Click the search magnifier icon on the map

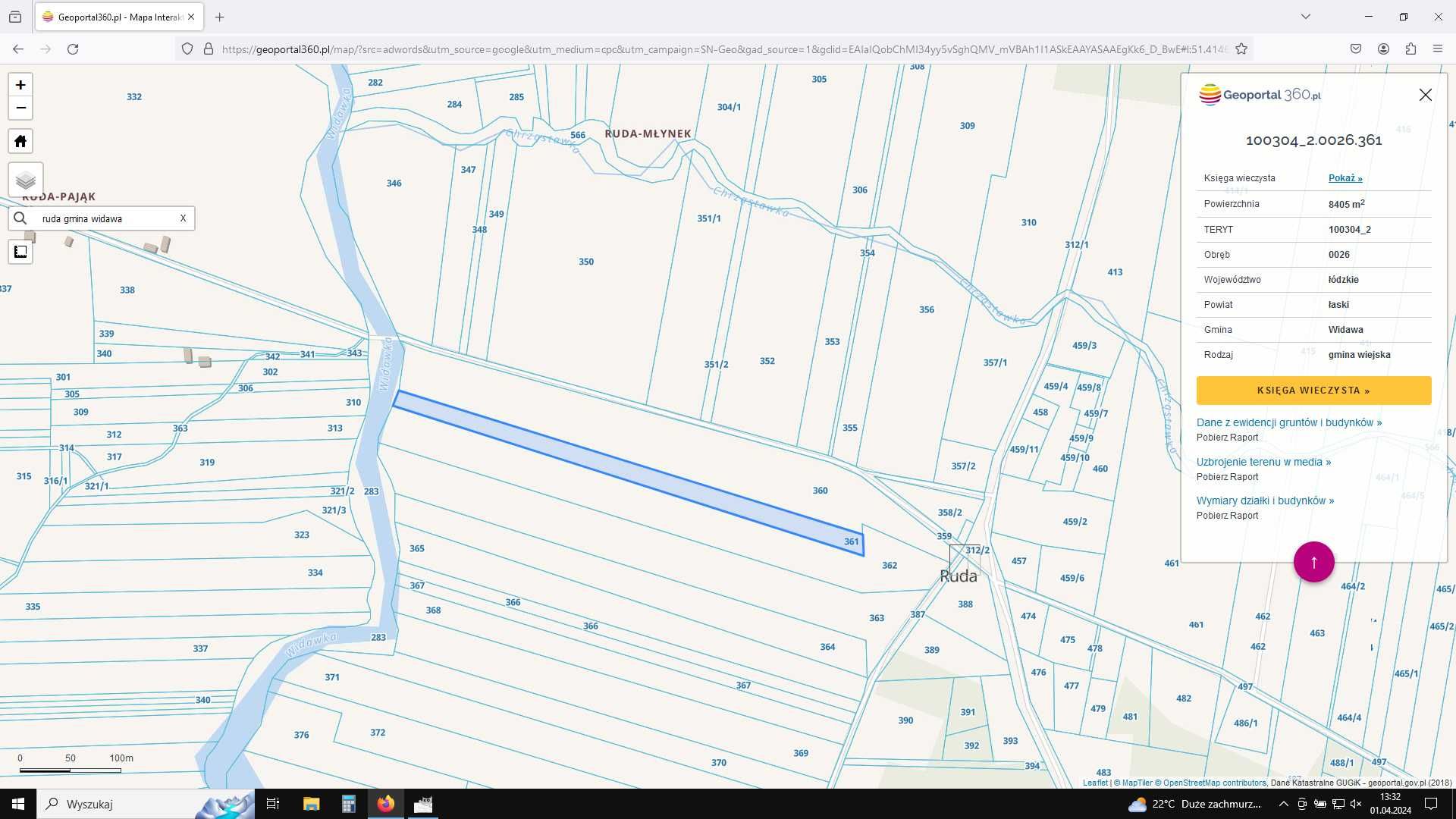(x=20, y=218)
